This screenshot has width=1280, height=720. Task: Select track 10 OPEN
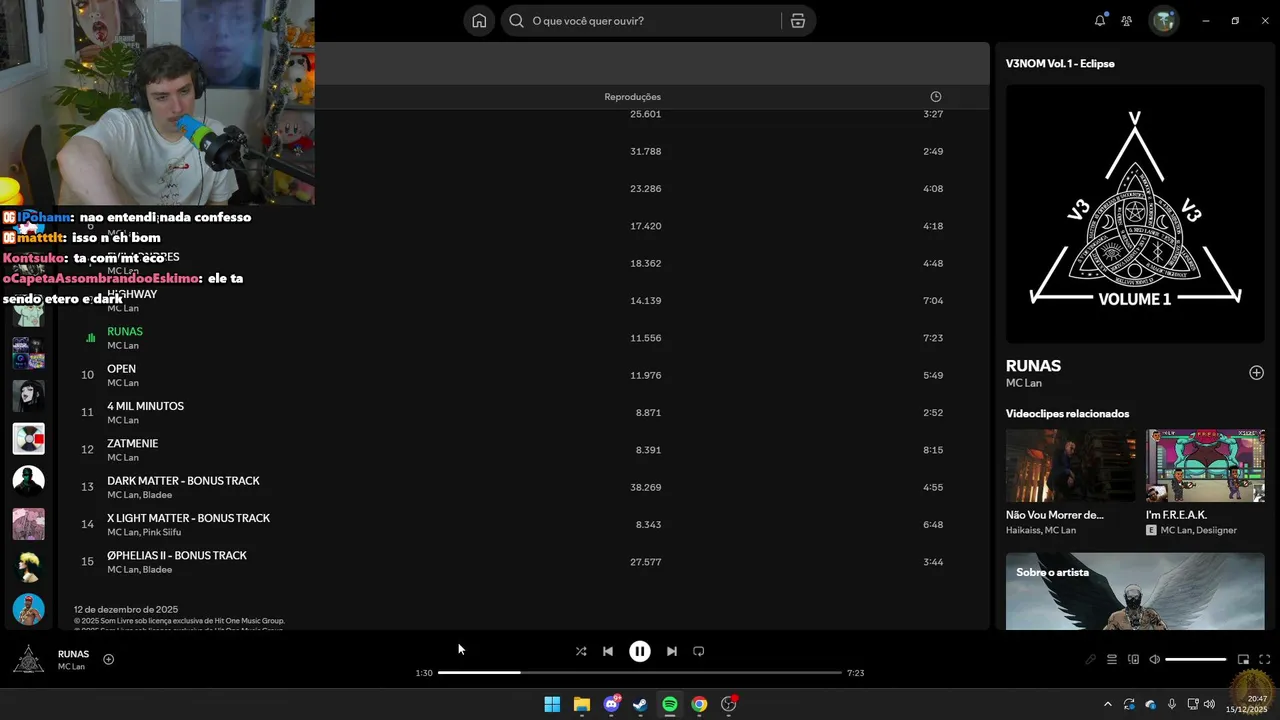coord(523,375)
